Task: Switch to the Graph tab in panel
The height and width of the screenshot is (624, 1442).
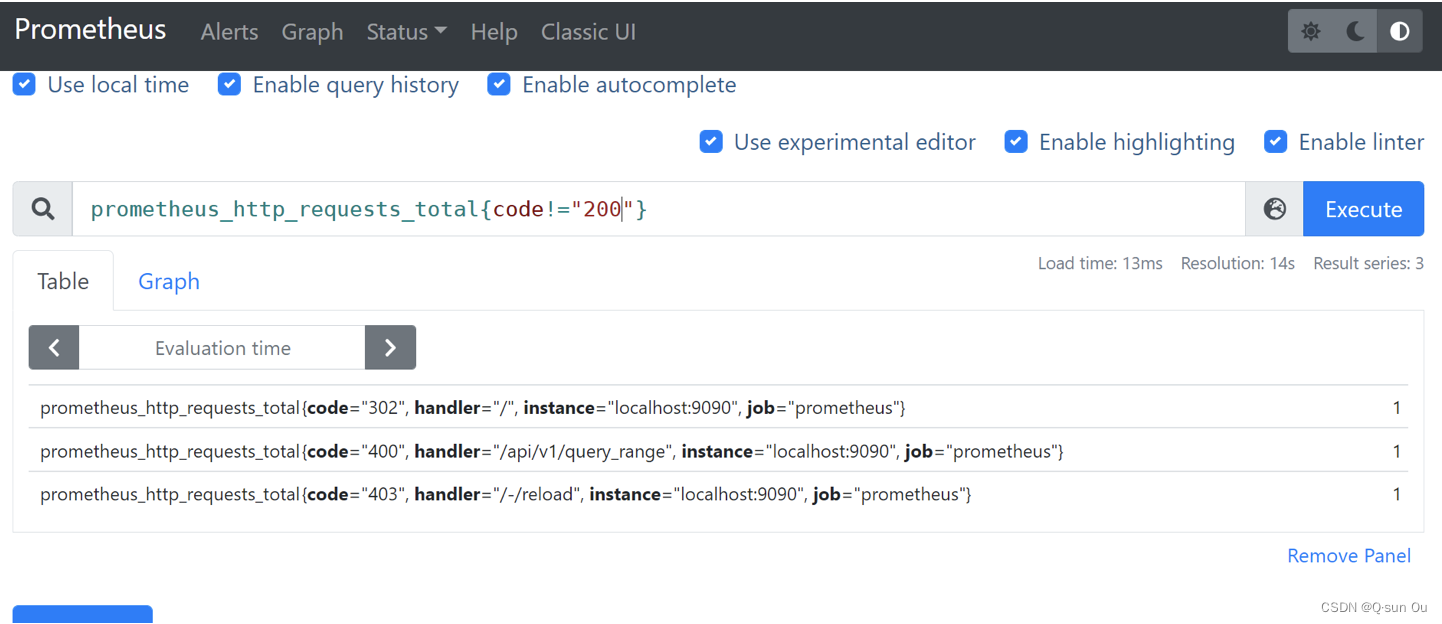Action: click(x=169, y=281)
